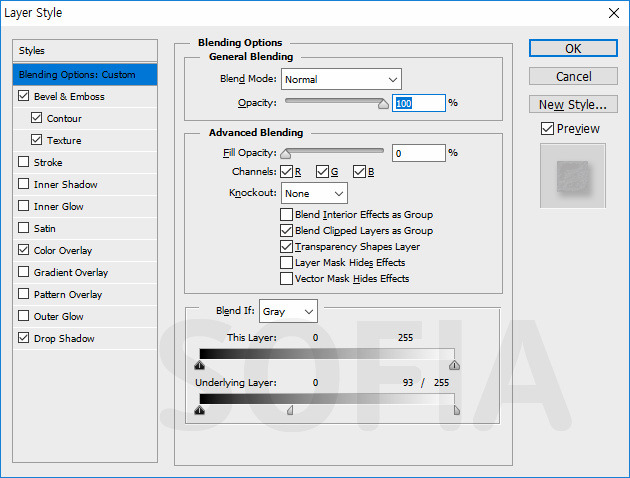Click Underlying Layer split handle at 93
Viewport: 630px width, 478px height.
point(290,410)
